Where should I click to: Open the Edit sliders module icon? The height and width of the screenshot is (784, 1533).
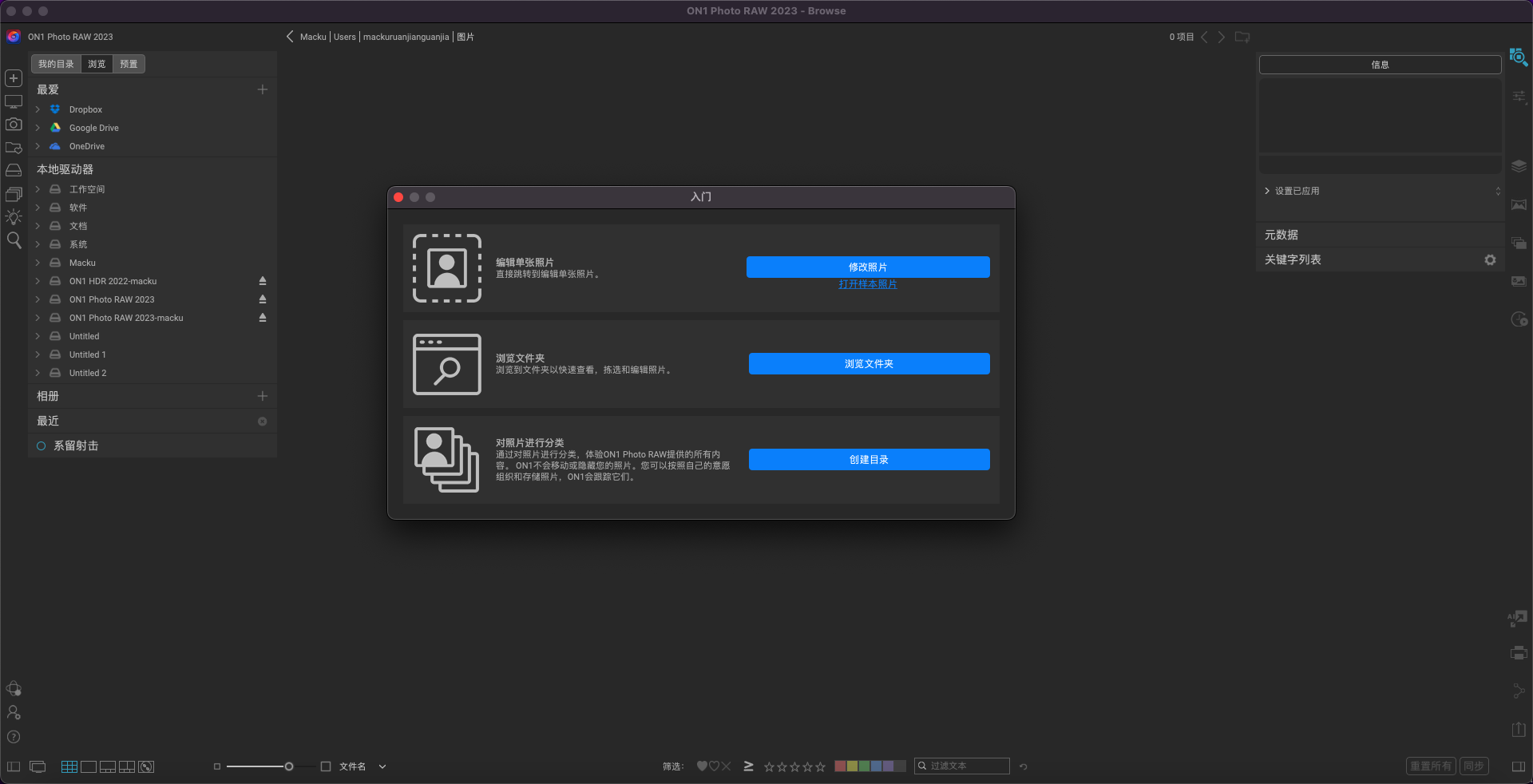point(1519,97)
